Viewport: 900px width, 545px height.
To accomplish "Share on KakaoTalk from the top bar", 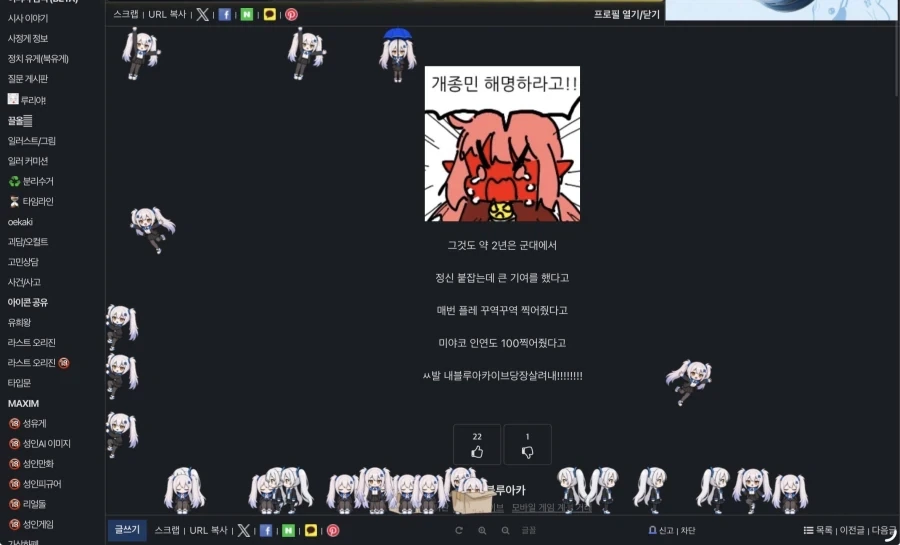I will tap(269, 14).
